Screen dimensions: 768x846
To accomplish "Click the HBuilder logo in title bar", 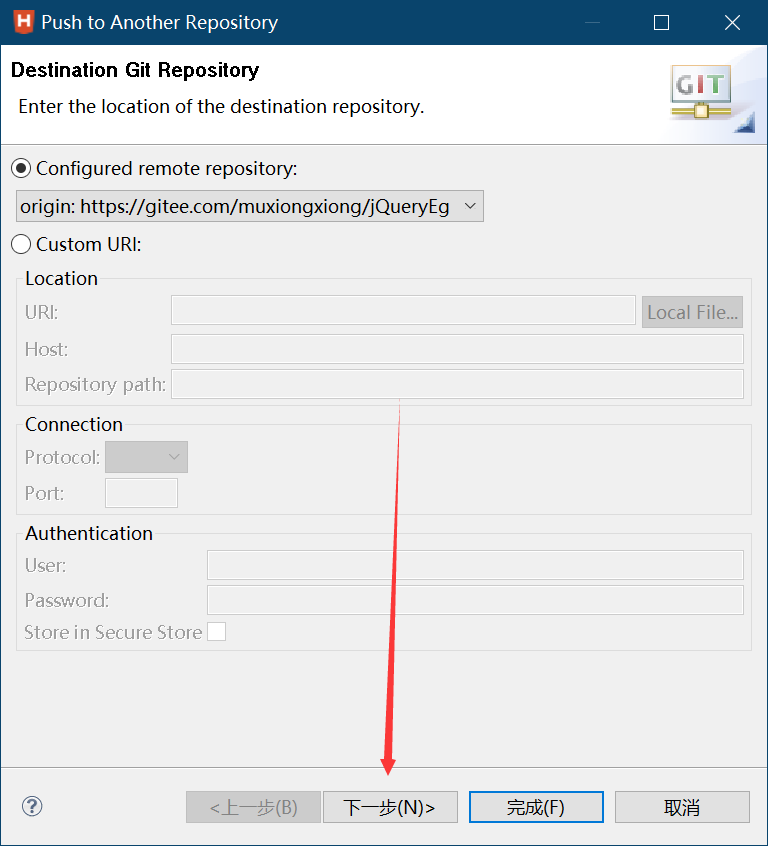I will 24,22.
